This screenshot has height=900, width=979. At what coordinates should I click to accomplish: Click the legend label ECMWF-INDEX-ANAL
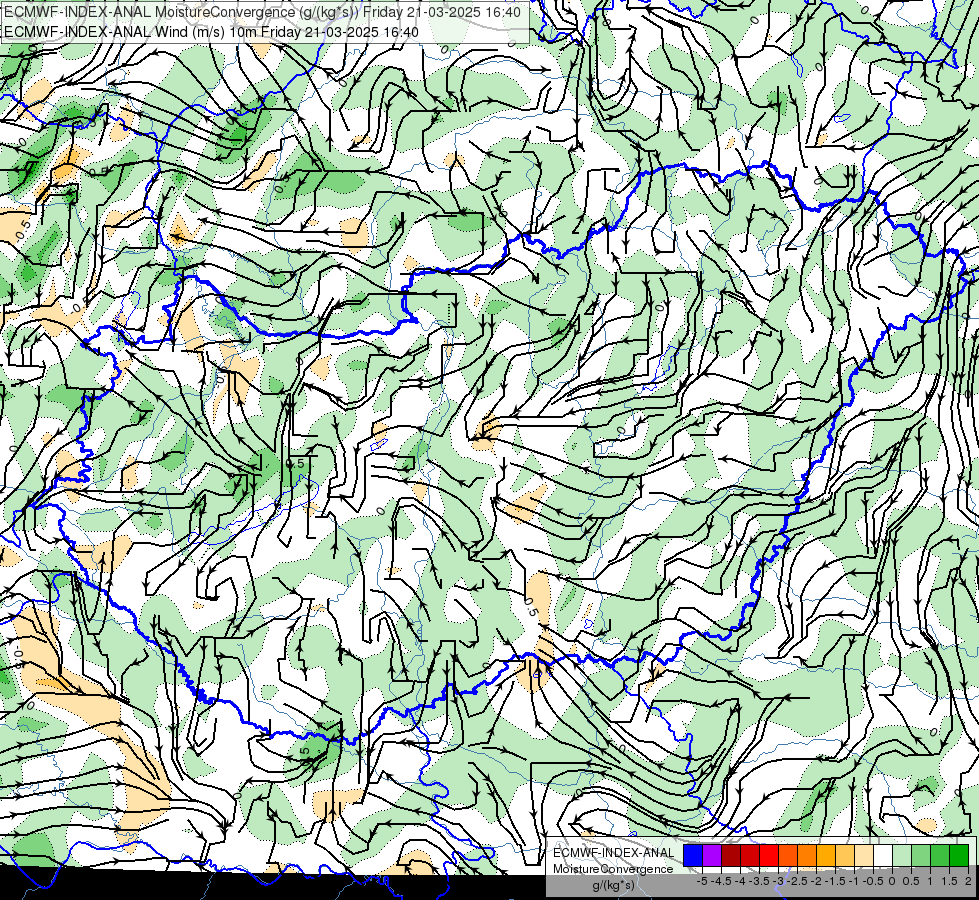tap(614, 853)
